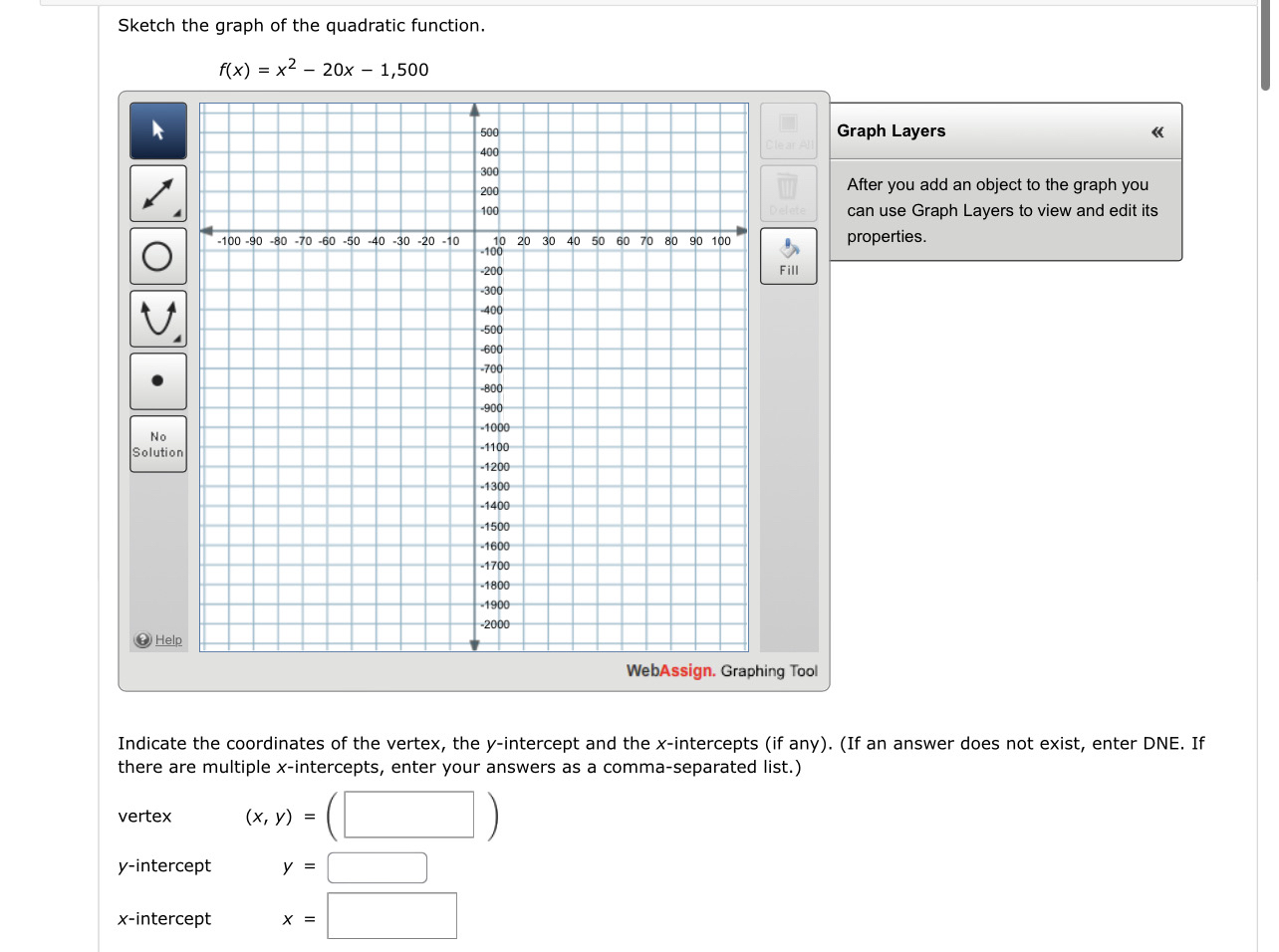Click the 50 label on the x-axis
The height and width of the screenshot is (952, 1279).
pyautogui.click(x=598, y=241)
